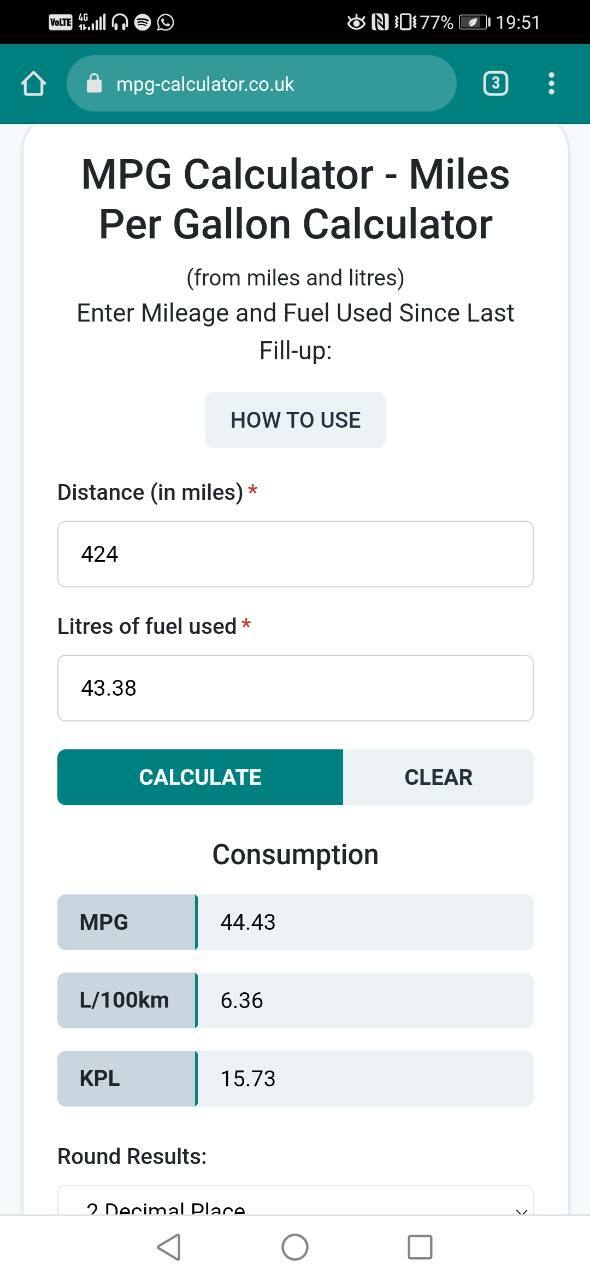This screenshot has height=1280, width=590.
Task: Click the CALCULATE button
Action: pos(200,777)
